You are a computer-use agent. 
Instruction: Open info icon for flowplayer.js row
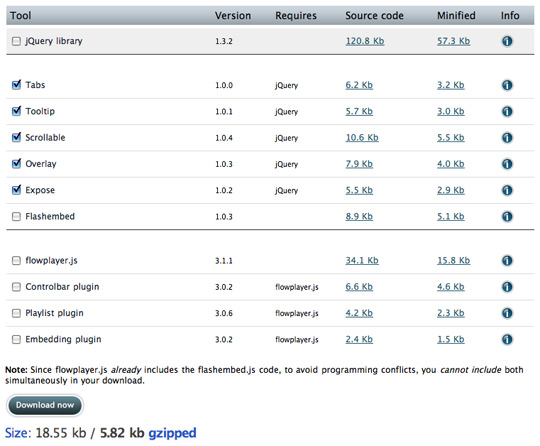click(507, 261)
